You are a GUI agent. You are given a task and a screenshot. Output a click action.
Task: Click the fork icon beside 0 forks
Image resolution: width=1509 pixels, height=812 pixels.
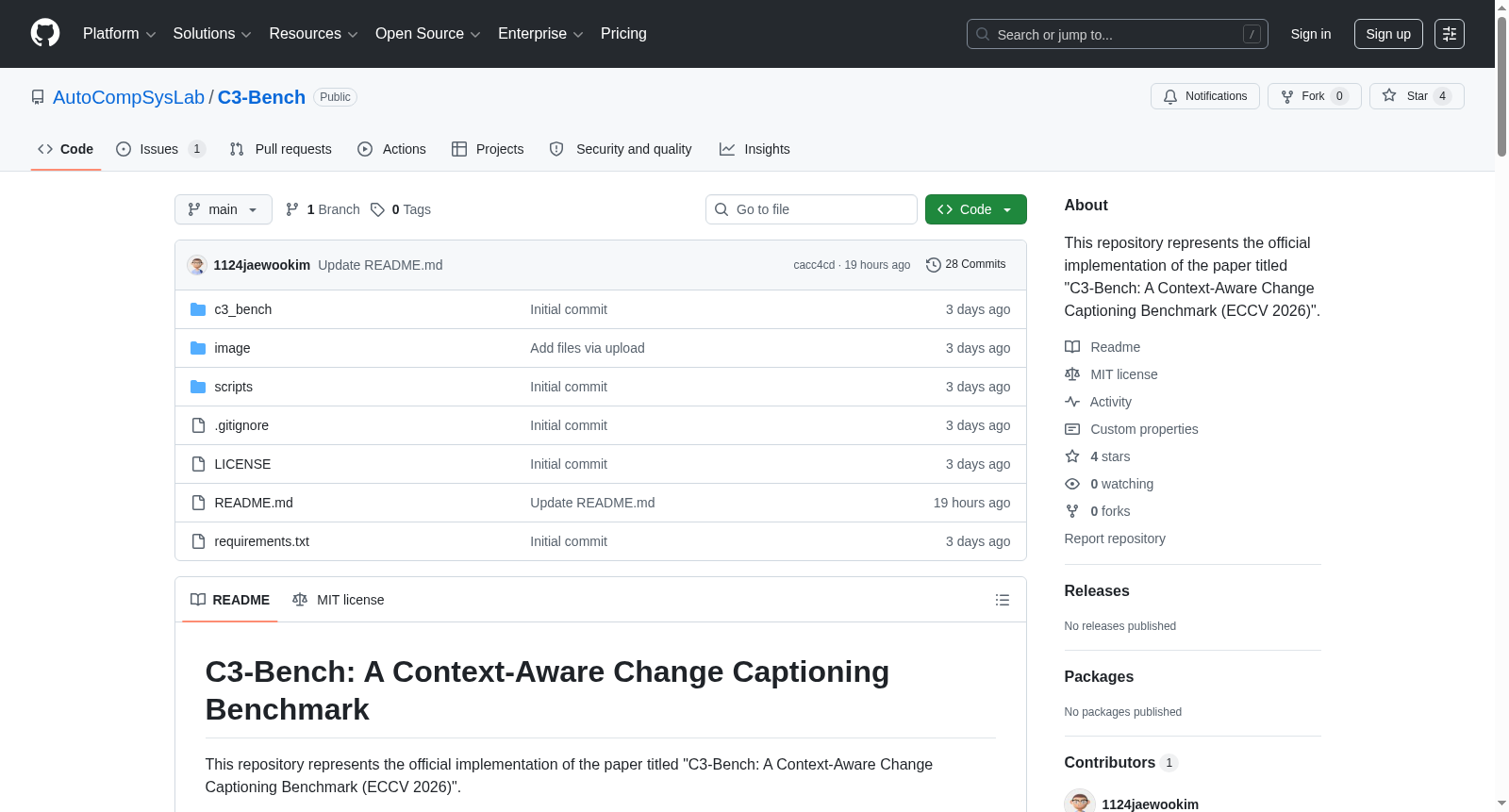[x=1072, y=511]
